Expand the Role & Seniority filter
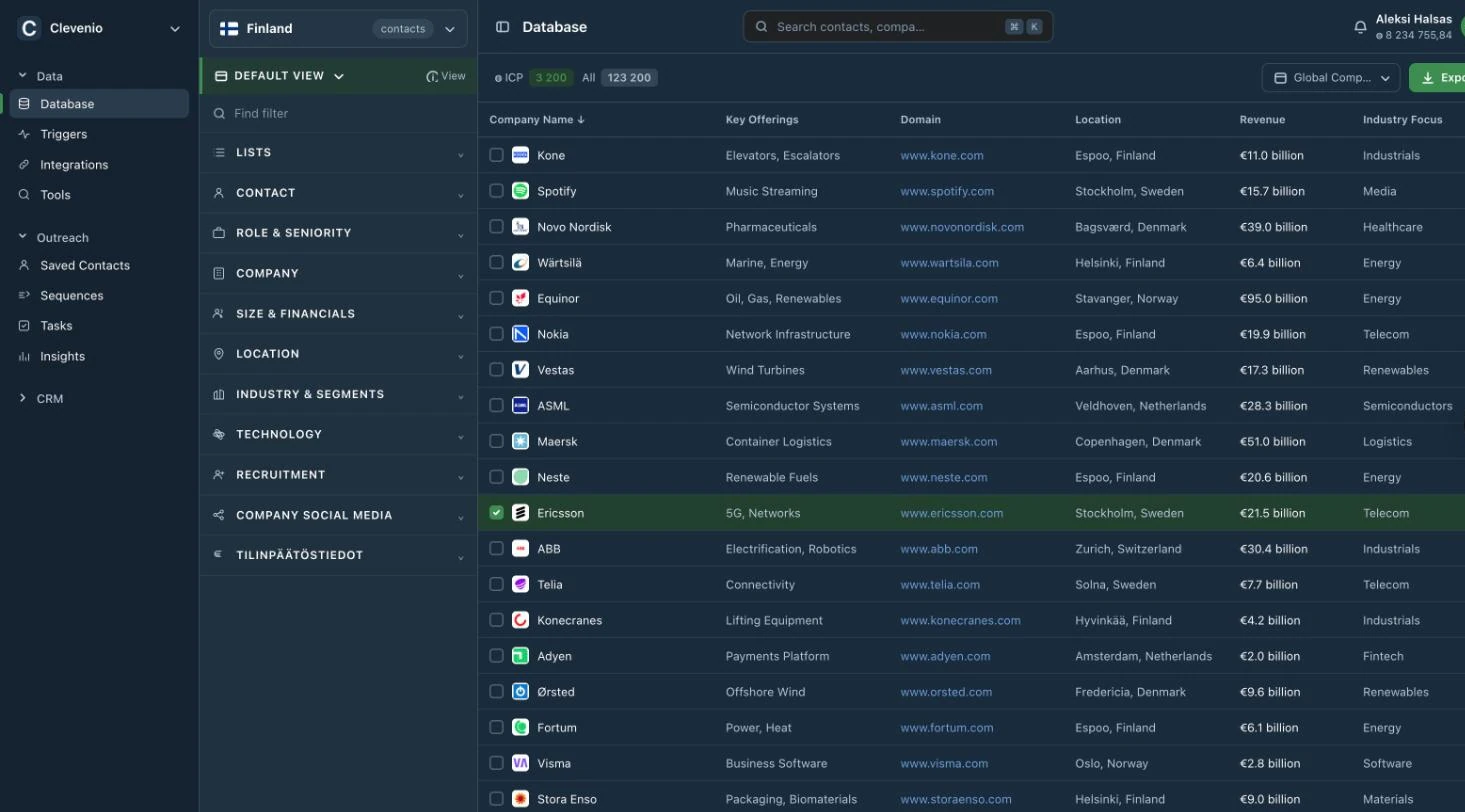Viewport: 1465px width, 812px height. pos(338,233)
